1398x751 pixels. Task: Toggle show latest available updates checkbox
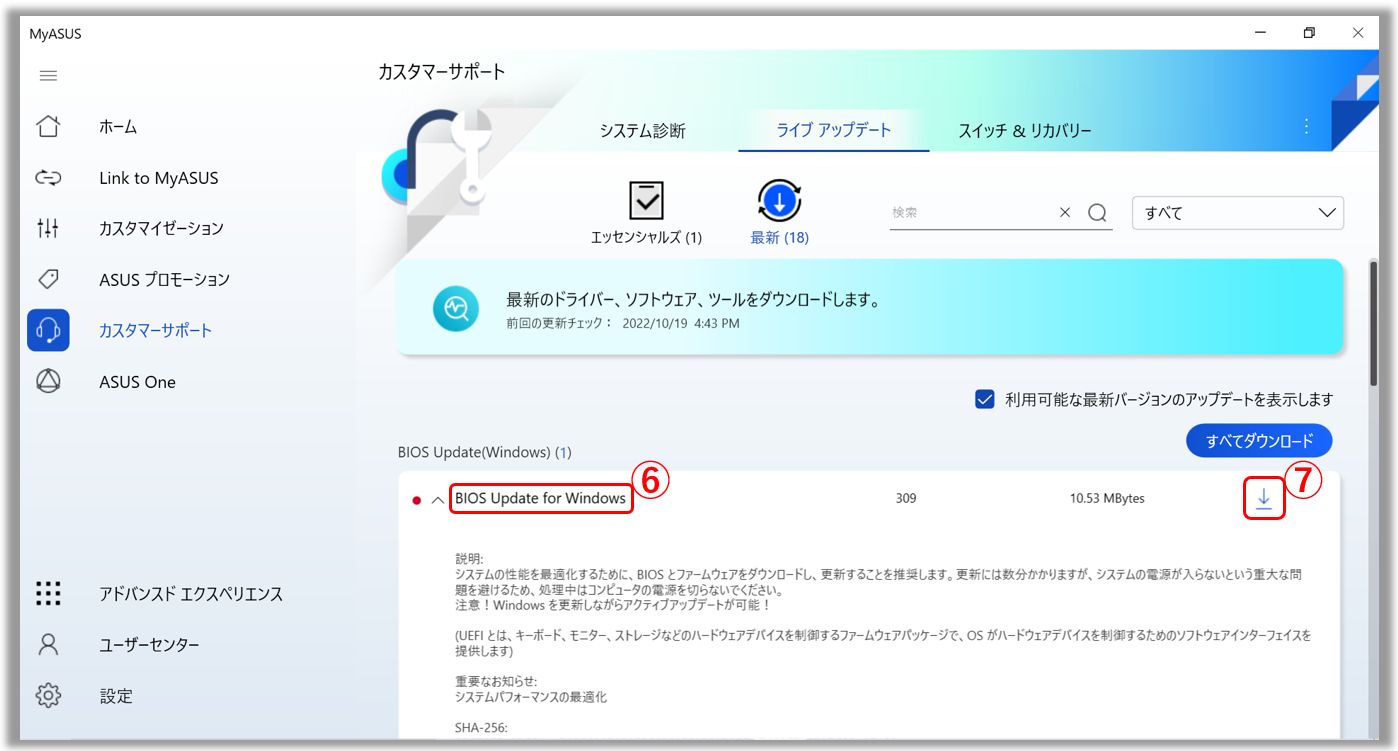pos(984,399)
